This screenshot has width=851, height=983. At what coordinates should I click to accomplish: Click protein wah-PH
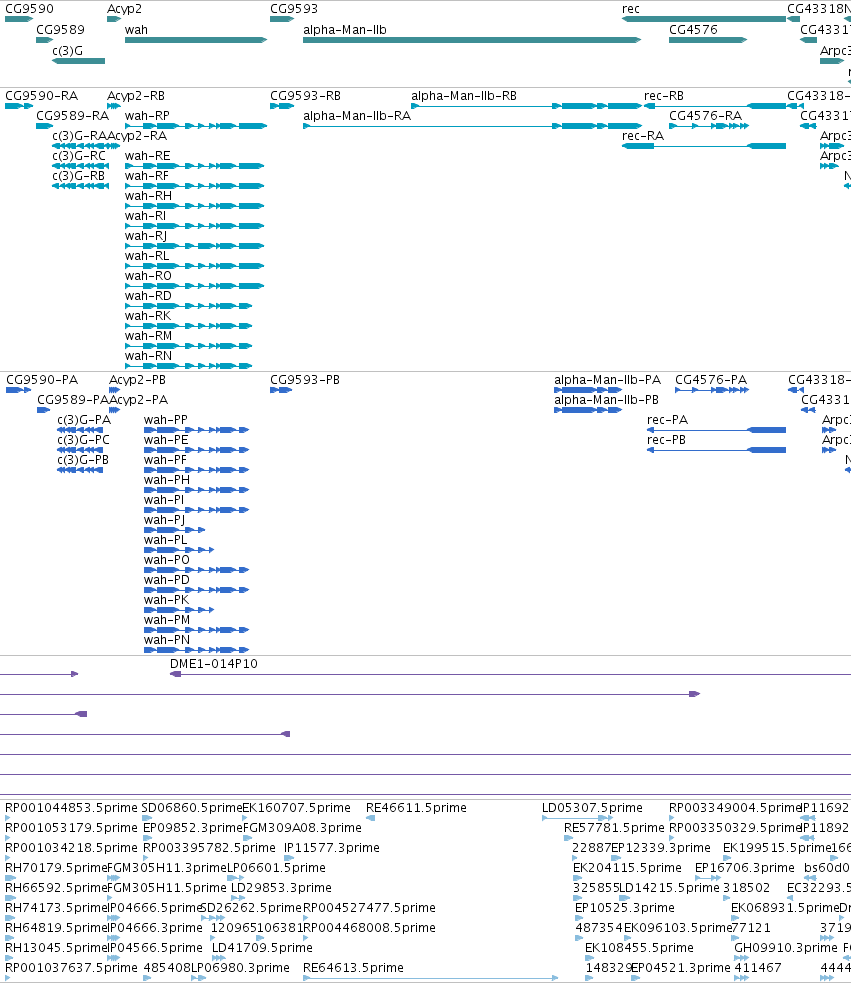tap(196, 490)
